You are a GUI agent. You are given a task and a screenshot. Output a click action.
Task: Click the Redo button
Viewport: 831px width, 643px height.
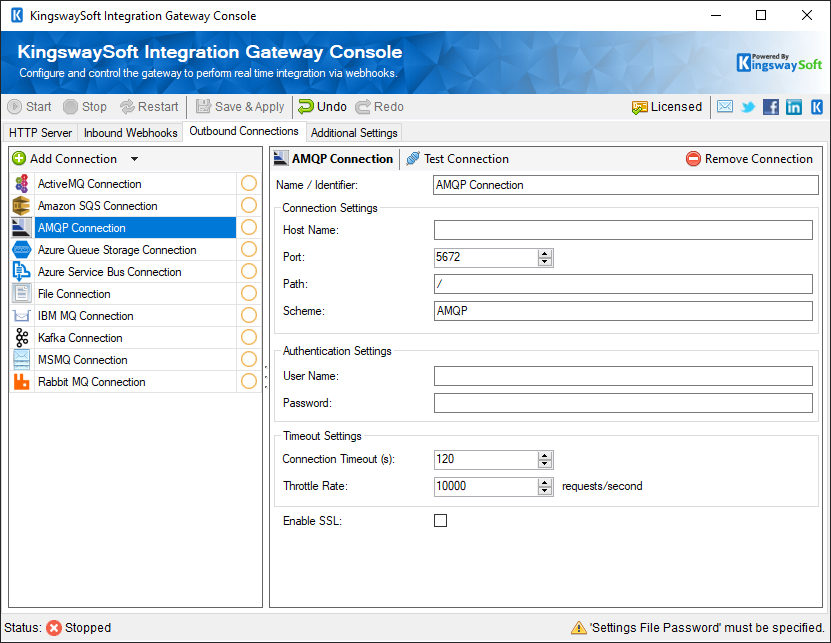pos(379,107)
